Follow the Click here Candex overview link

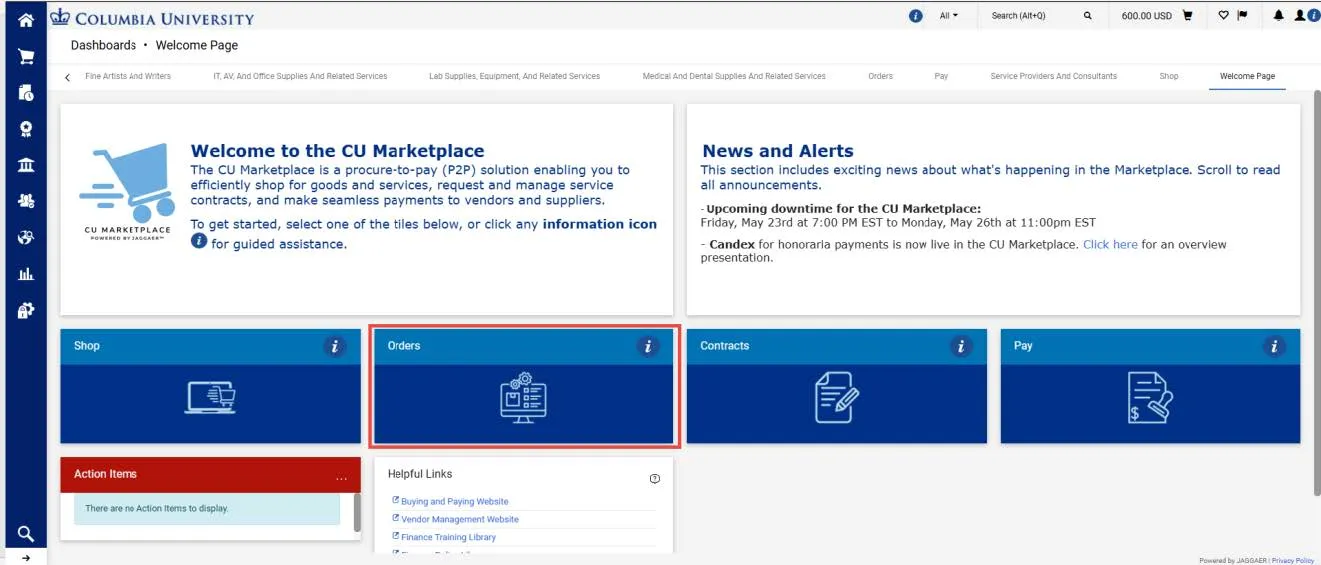point(1110,244)
